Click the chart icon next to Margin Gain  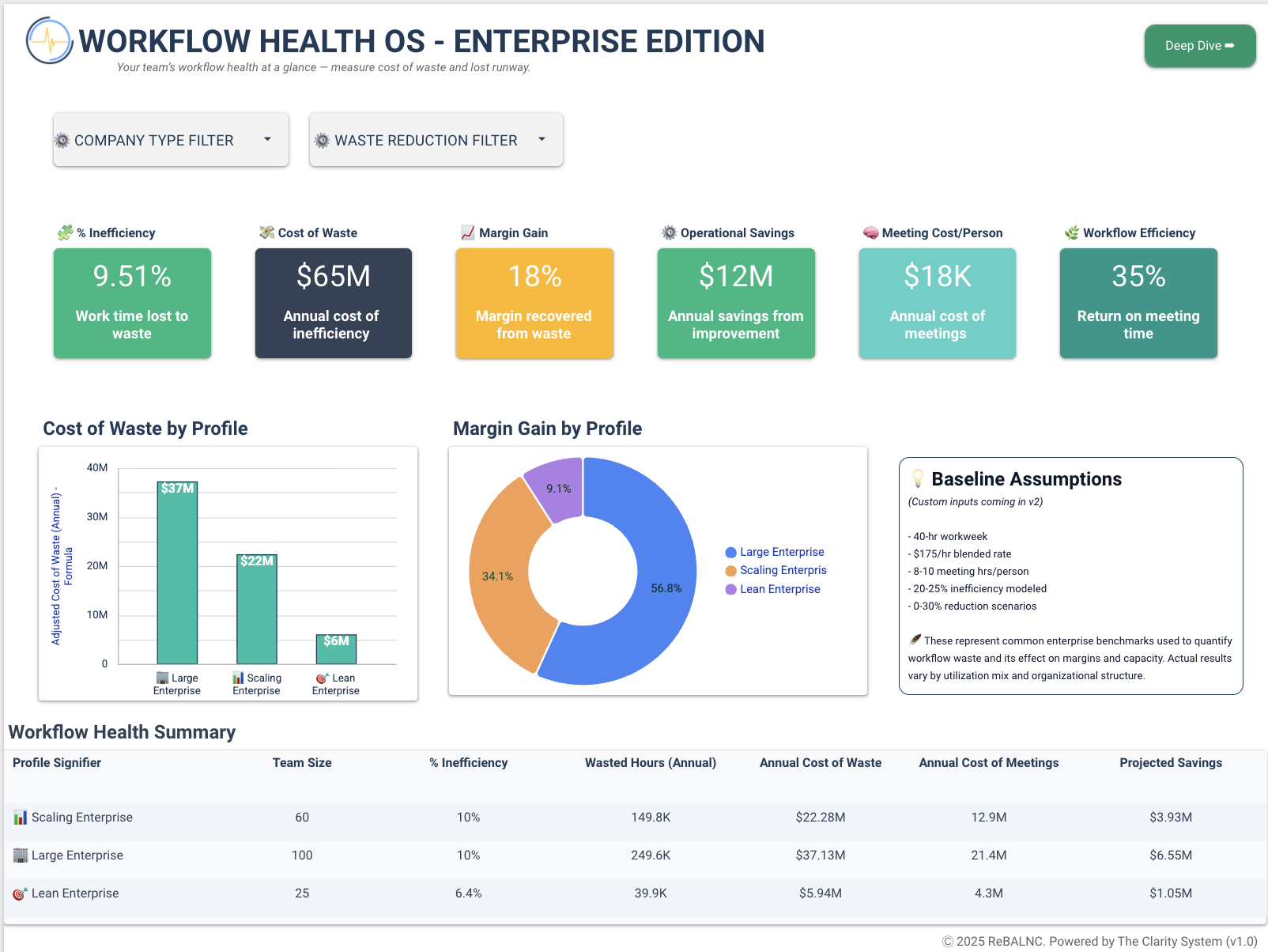tap(466, 232)
